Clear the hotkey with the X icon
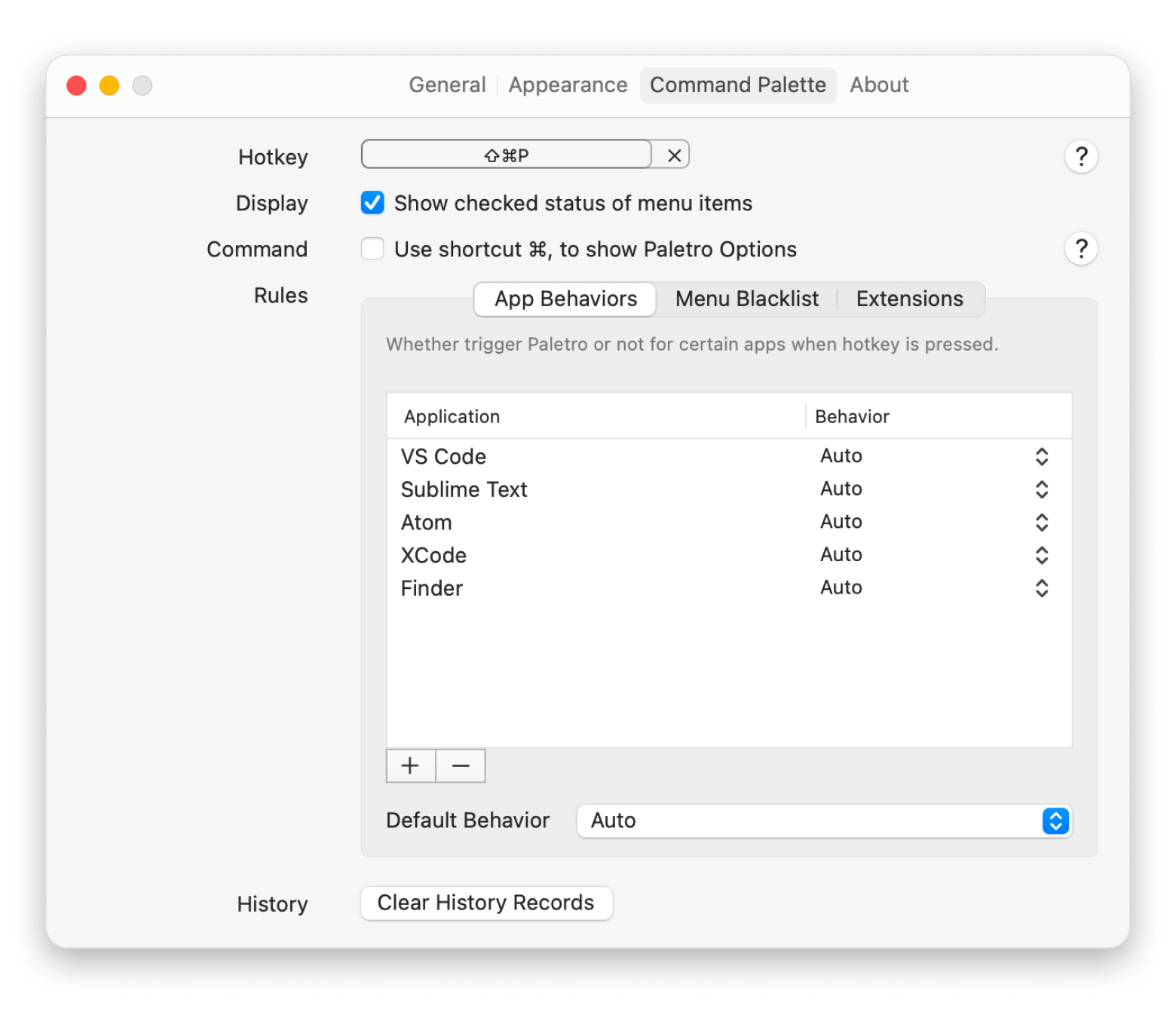This screenshot has height=1009, width=1176. point(674,155)
